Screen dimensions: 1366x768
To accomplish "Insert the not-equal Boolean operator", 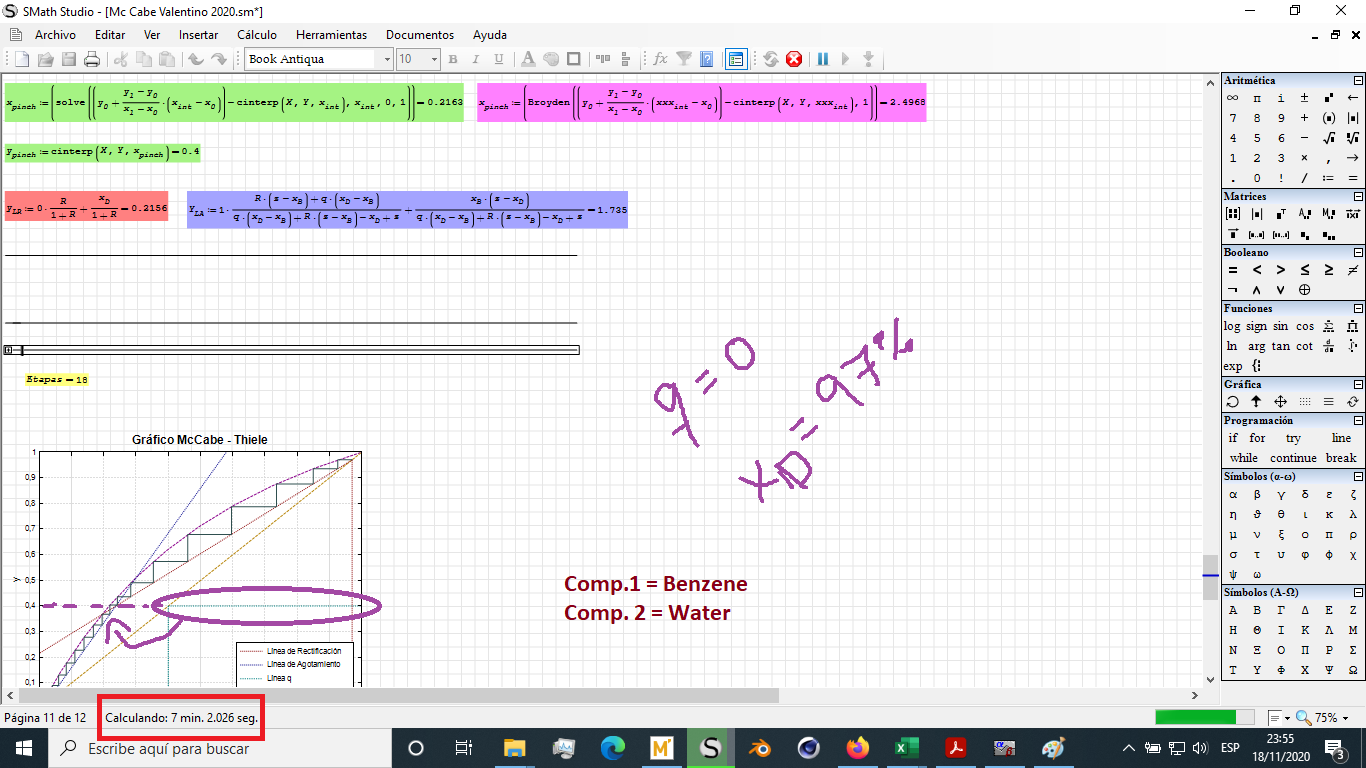I will pyautogui.click(x=1353, y=270).
